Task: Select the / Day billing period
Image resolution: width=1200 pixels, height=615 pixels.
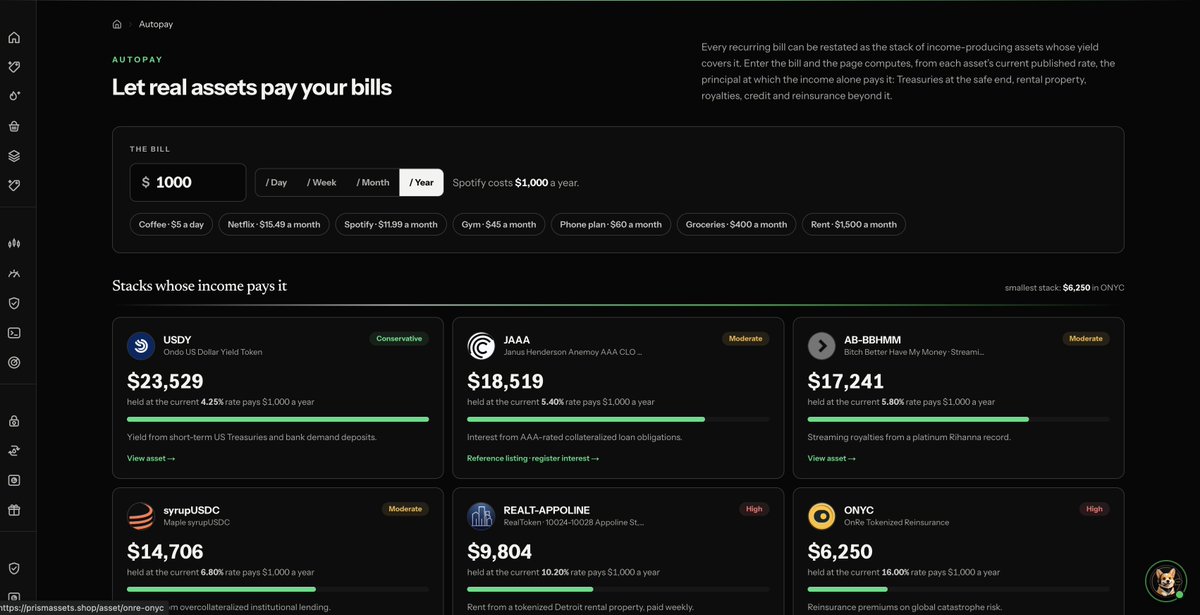Action: click(x=276, y=182)
